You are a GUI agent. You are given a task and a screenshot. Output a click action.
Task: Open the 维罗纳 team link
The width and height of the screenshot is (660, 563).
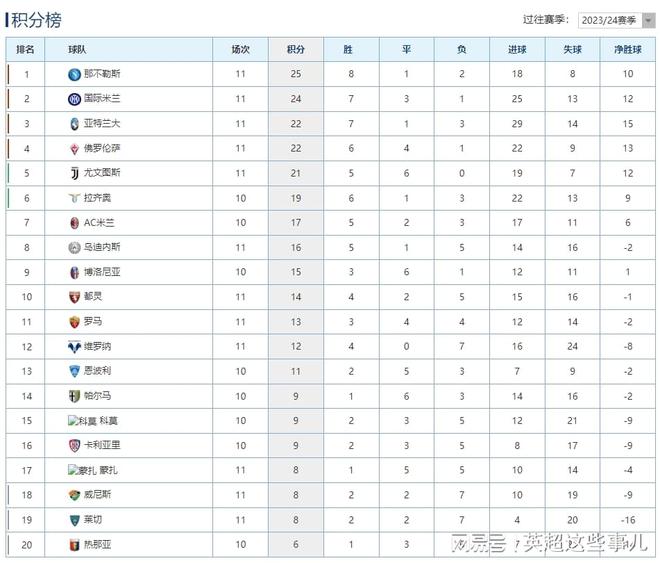coord(97,347)
